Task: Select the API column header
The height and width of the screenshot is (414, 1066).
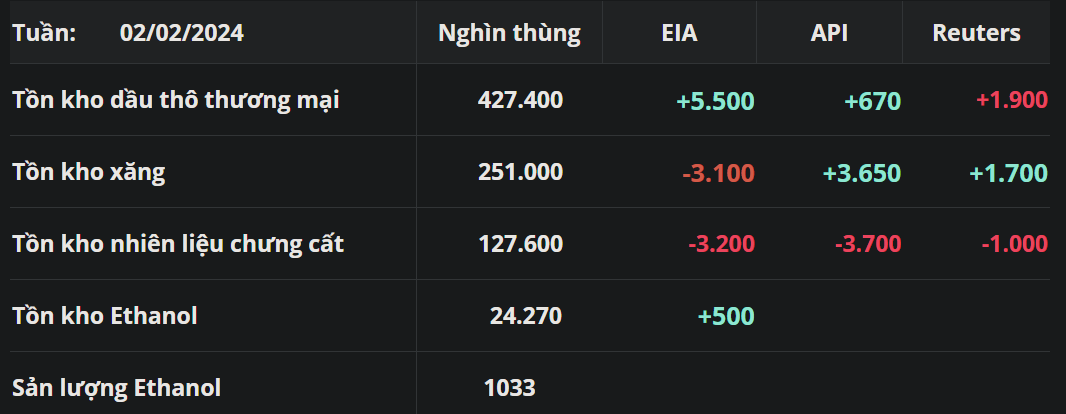Action: (x=829, y=33)
